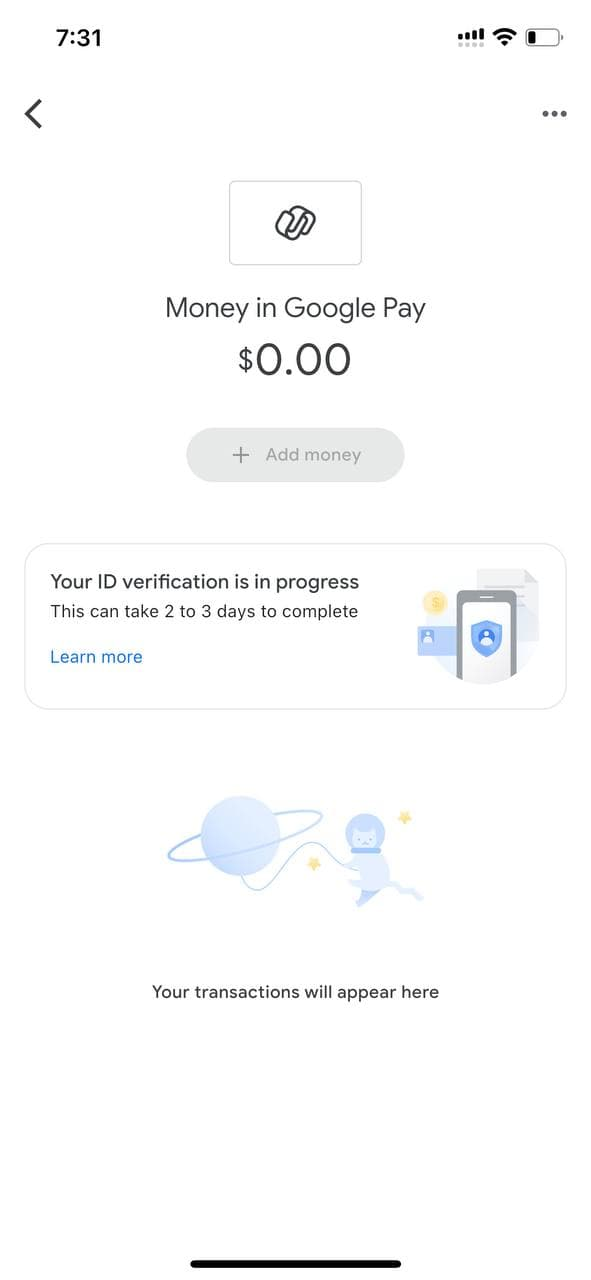
Task: Open the Learn more link
Action: click(96, 657)
